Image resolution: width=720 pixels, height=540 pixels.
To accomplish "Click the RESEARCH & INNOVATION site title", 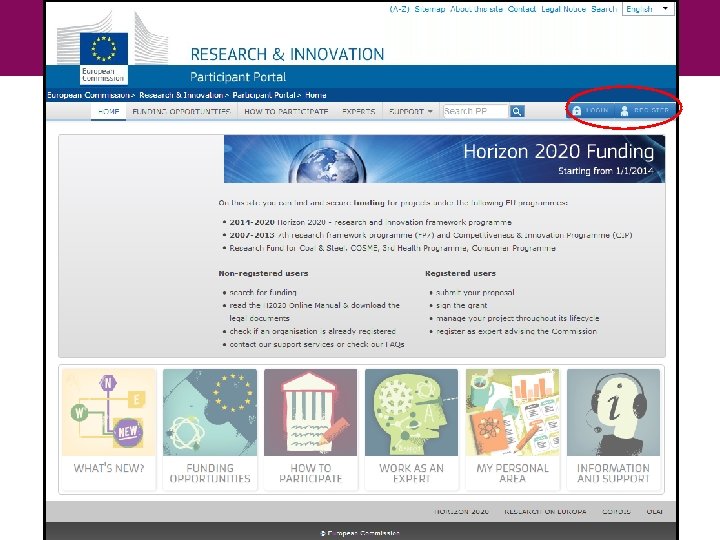I will (287, 54).
